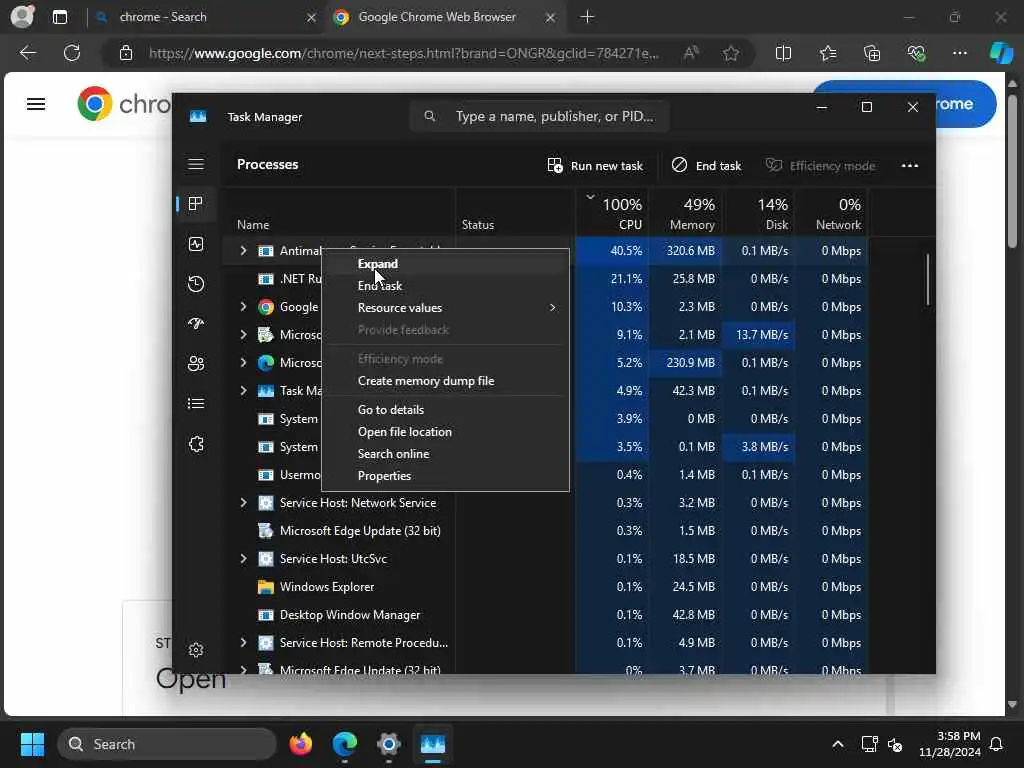Screen dimensions: 1024x768
Task: Sort by Network column header
Action: coord(832,213)
